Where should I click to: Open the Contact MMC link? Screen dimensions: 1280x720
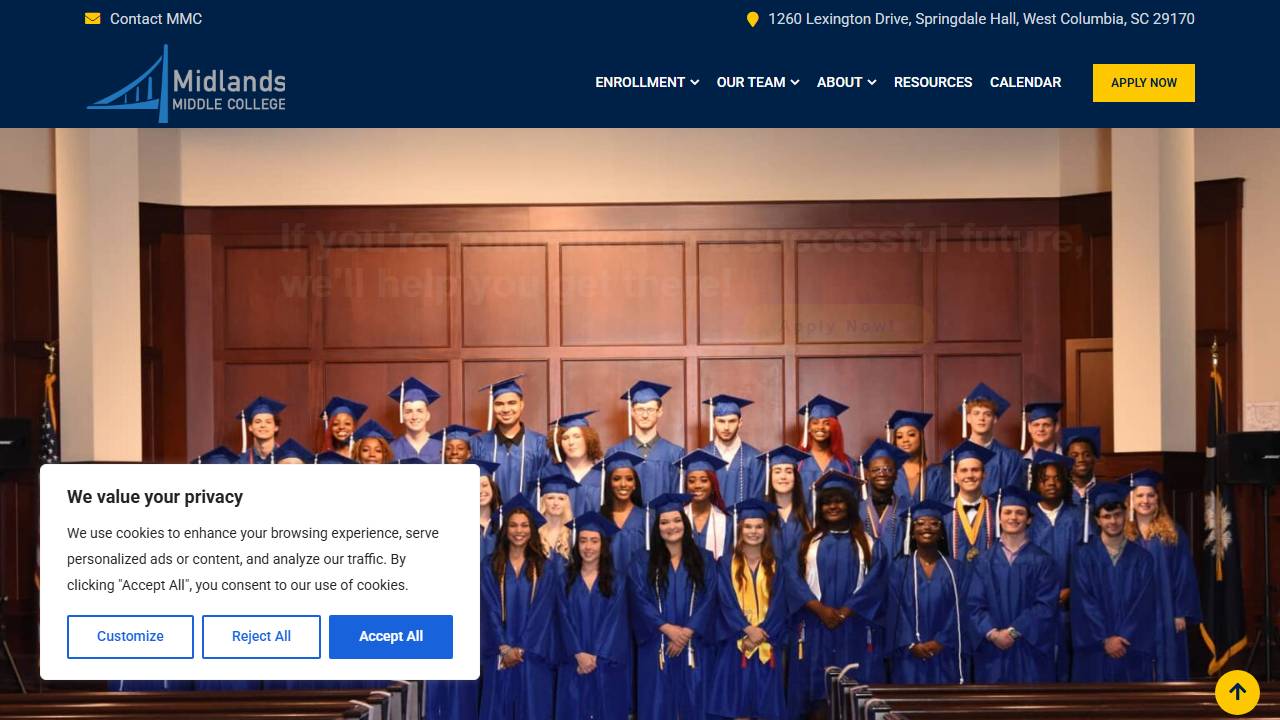click(x=156, y=18)
